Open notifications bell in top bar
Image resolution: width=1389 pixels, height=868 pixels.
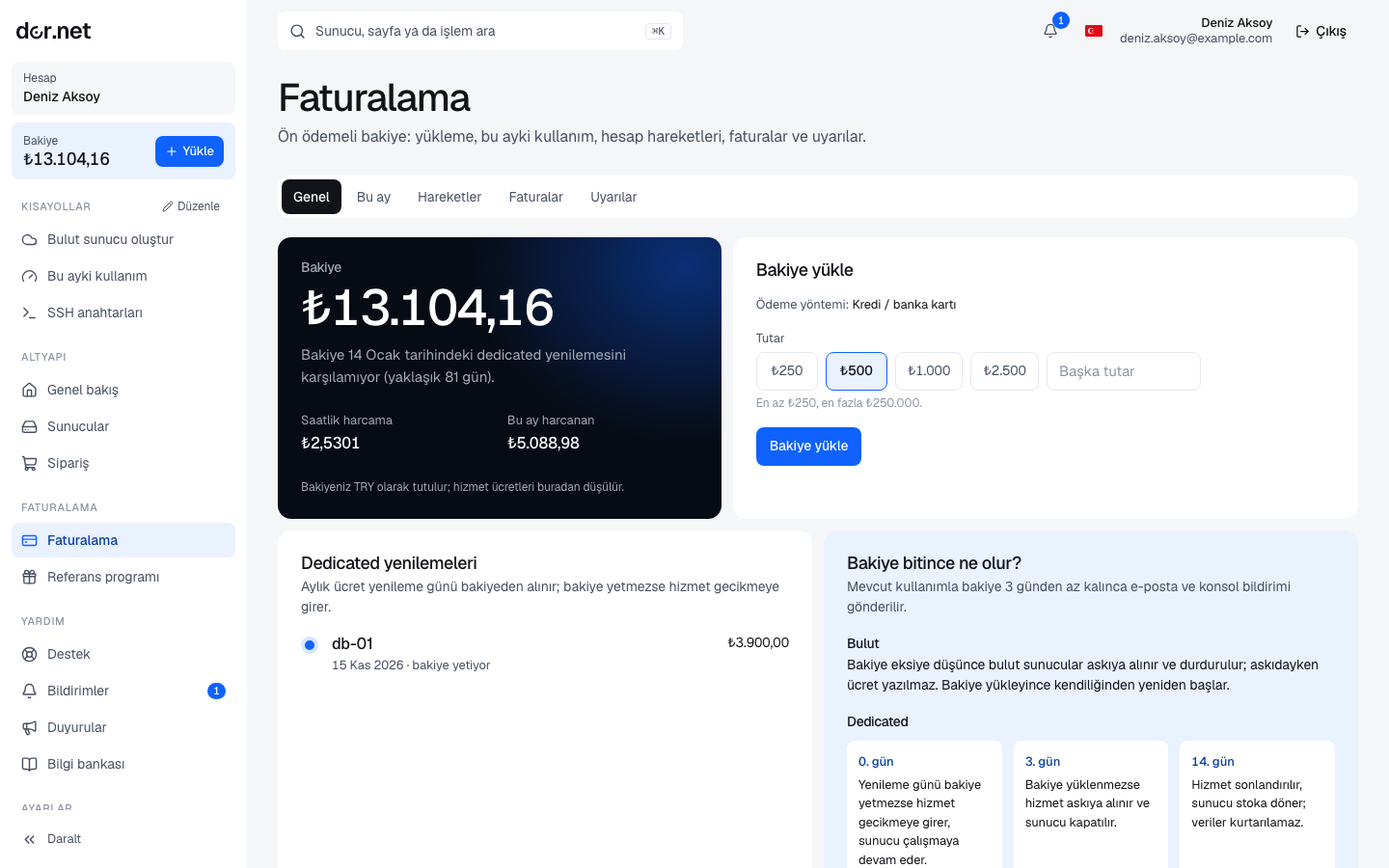(1050, 31)
